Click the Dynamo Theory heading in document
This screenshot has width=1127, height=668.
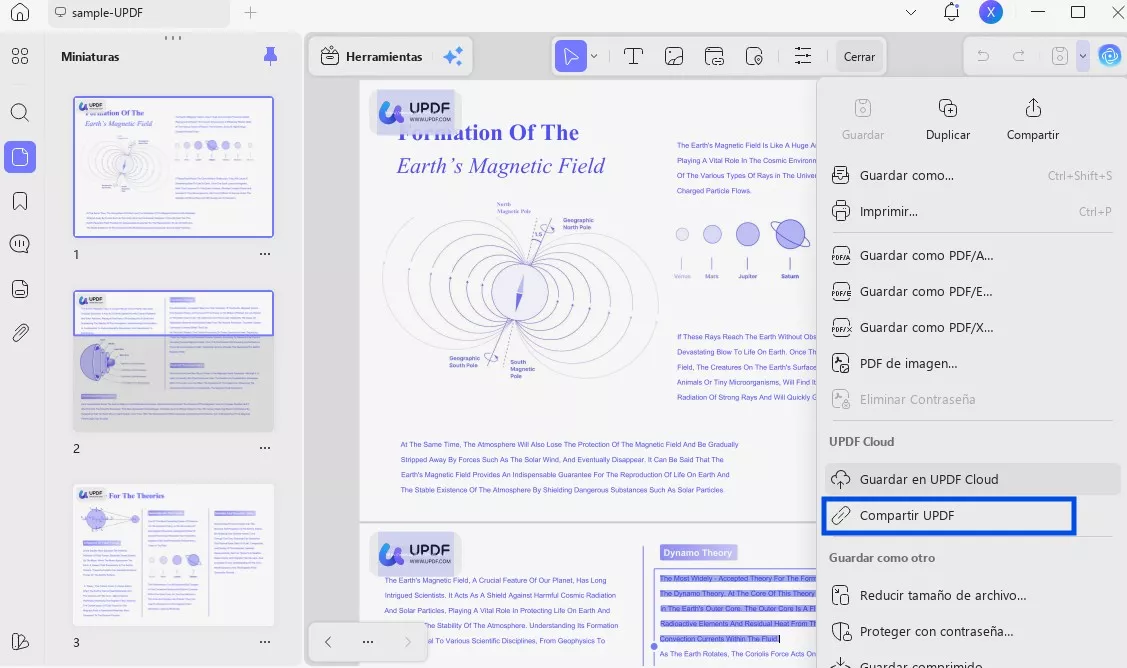698,552
